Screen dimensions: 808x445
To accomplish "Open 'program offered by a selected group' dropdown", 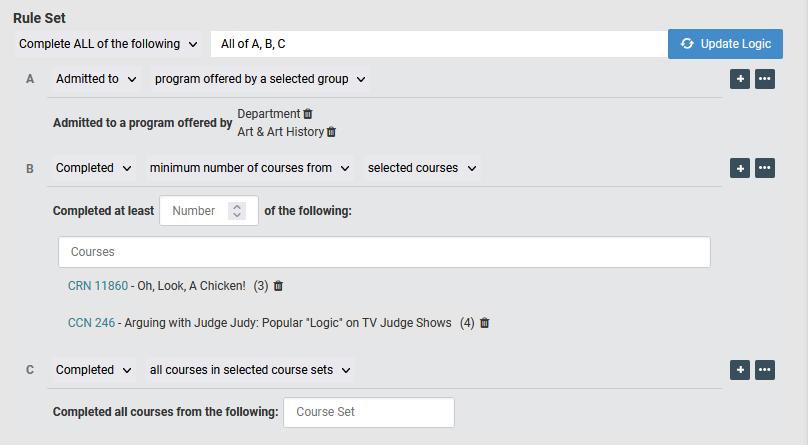I will pyautogui.click(x=260, y=79).
